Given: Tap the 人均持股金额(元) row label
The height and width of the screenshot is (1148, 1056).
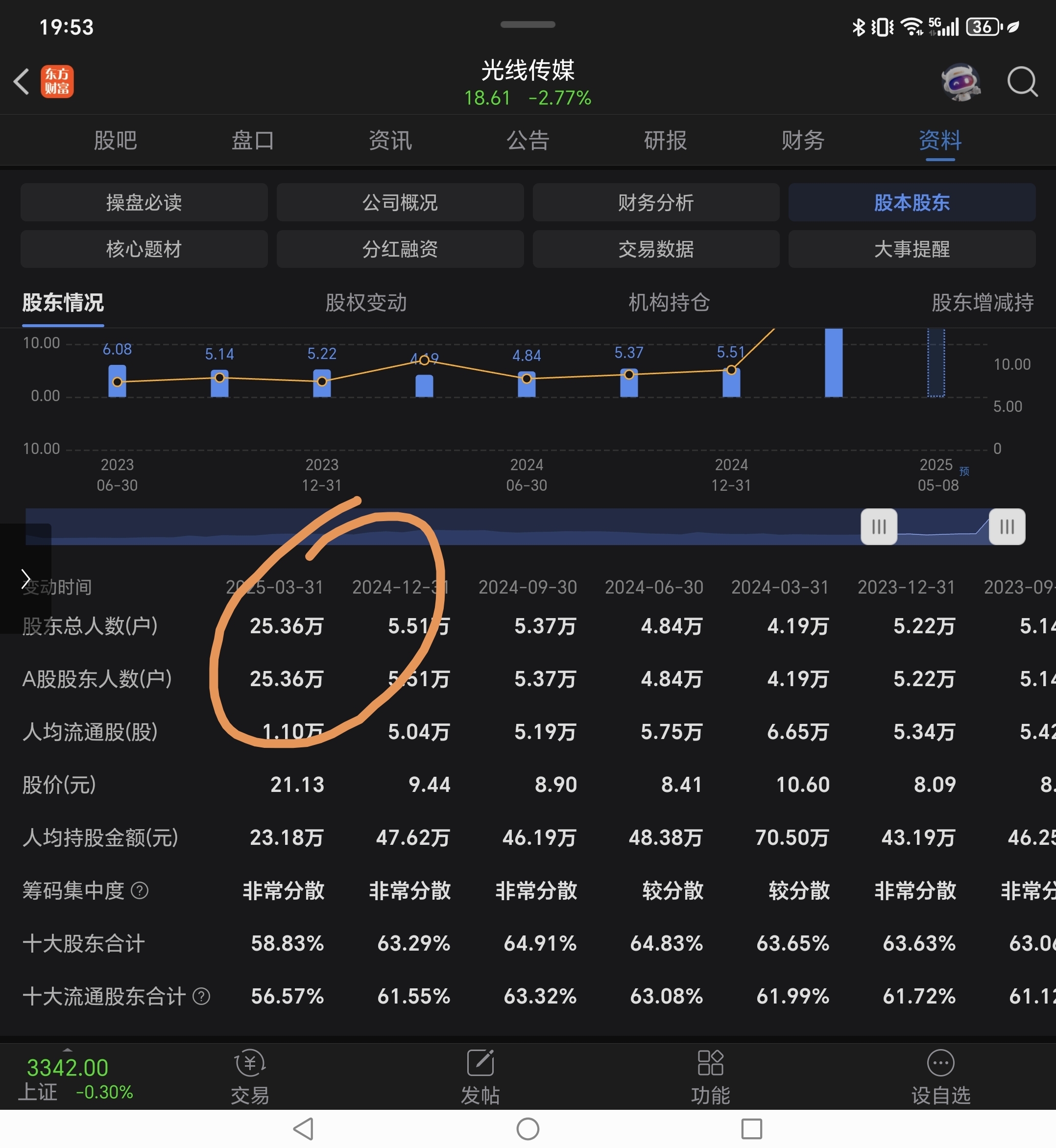Looking at the screenshot, I should click(100, 837).
